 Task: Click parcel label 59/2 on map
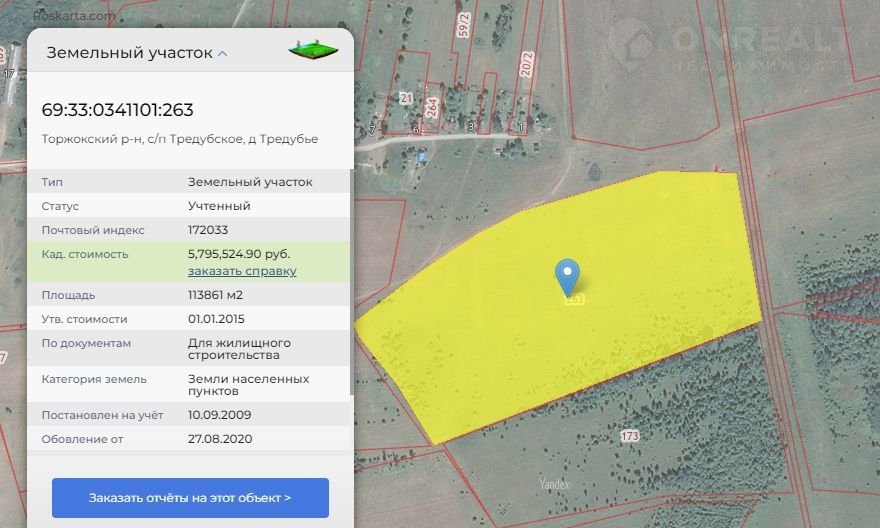[463, 24]
